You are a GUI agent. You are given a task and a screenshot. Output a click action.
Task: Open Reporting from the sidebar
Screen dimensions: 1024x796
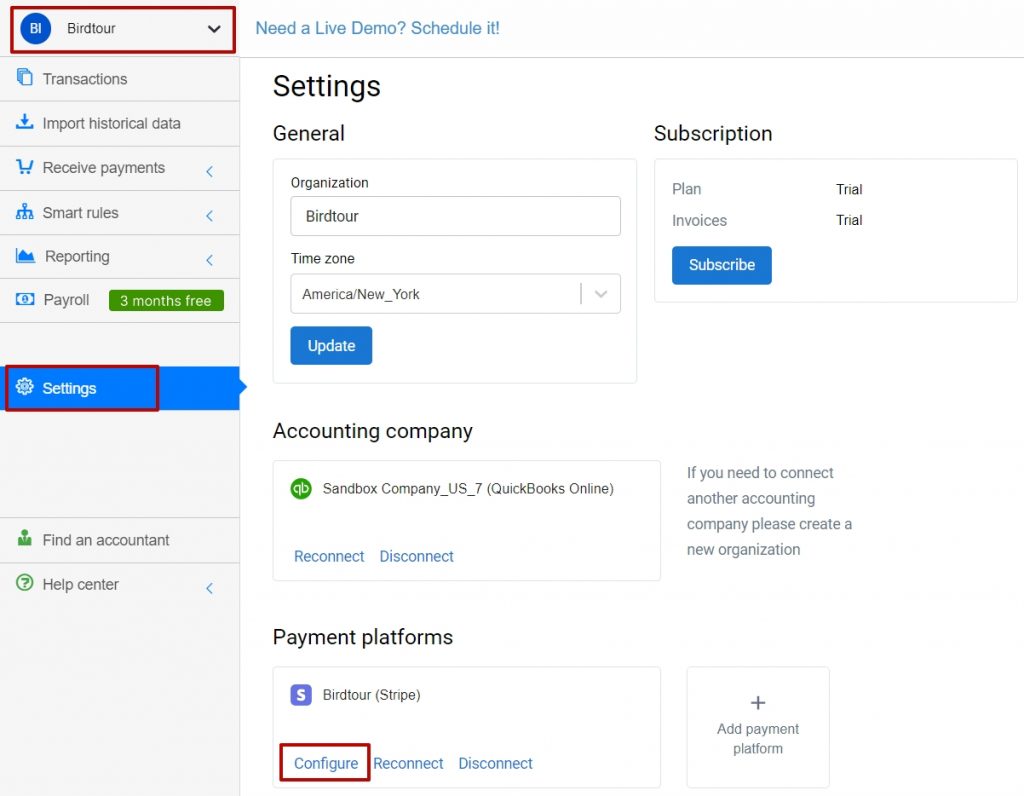[x=120, y=256]
